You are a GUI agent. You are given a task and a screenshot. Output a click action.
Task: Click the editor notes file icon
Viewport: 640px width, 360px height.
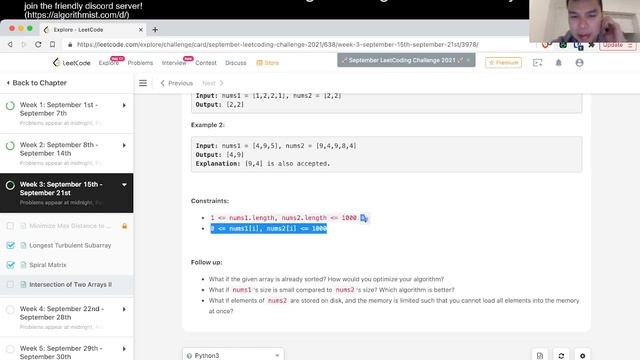coord(540,356)
